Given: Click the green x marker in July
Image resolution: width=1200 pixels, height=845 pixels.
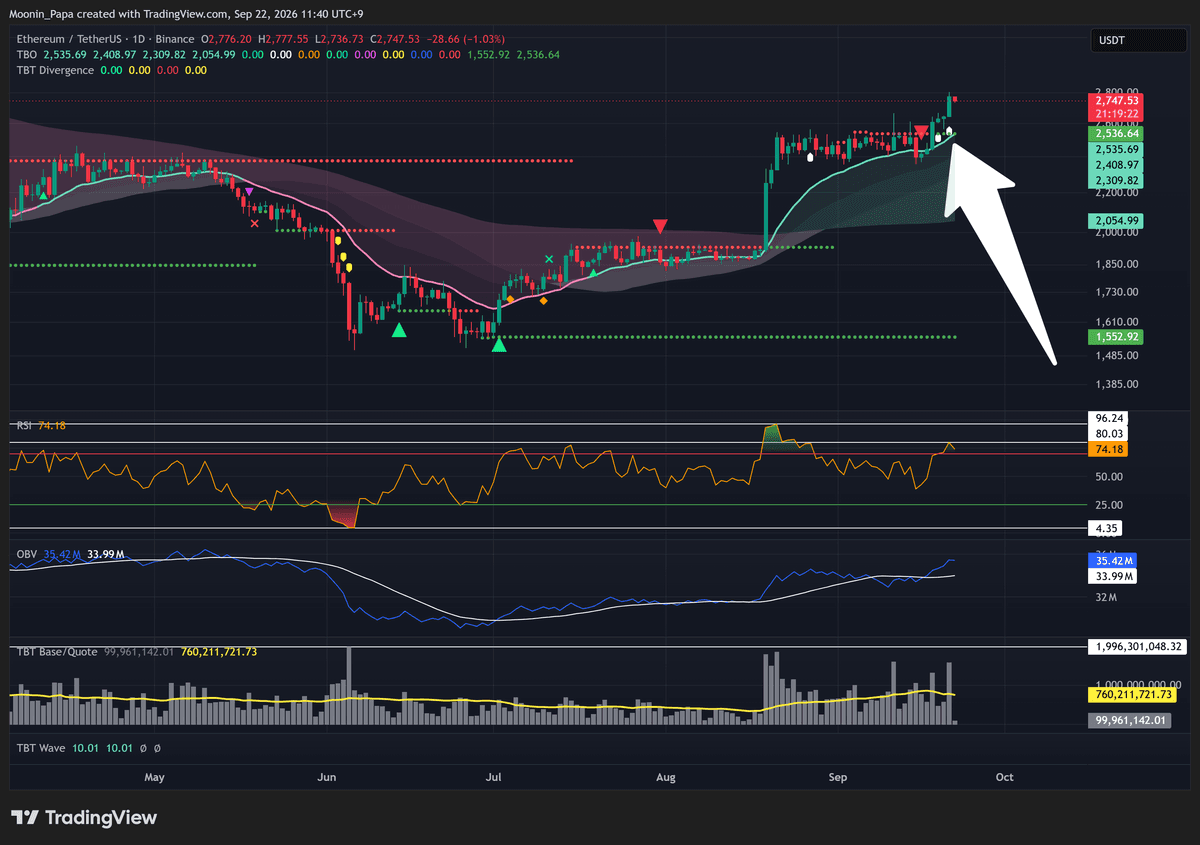Looking at the screenshot, I should click(x=549, y=259).
